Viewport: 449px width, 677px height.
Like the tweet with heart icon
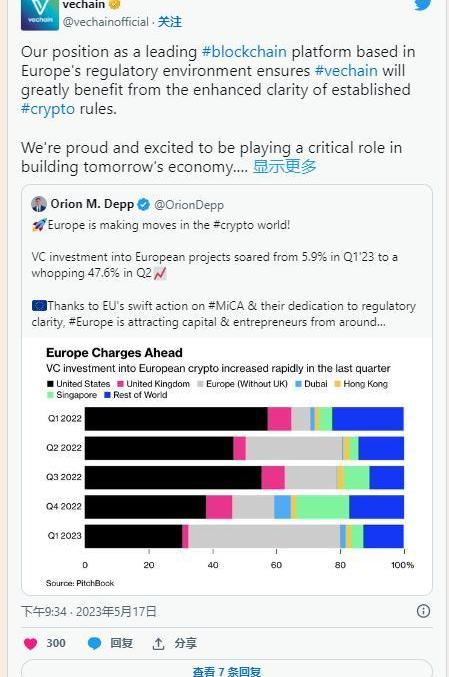(30, 643)
